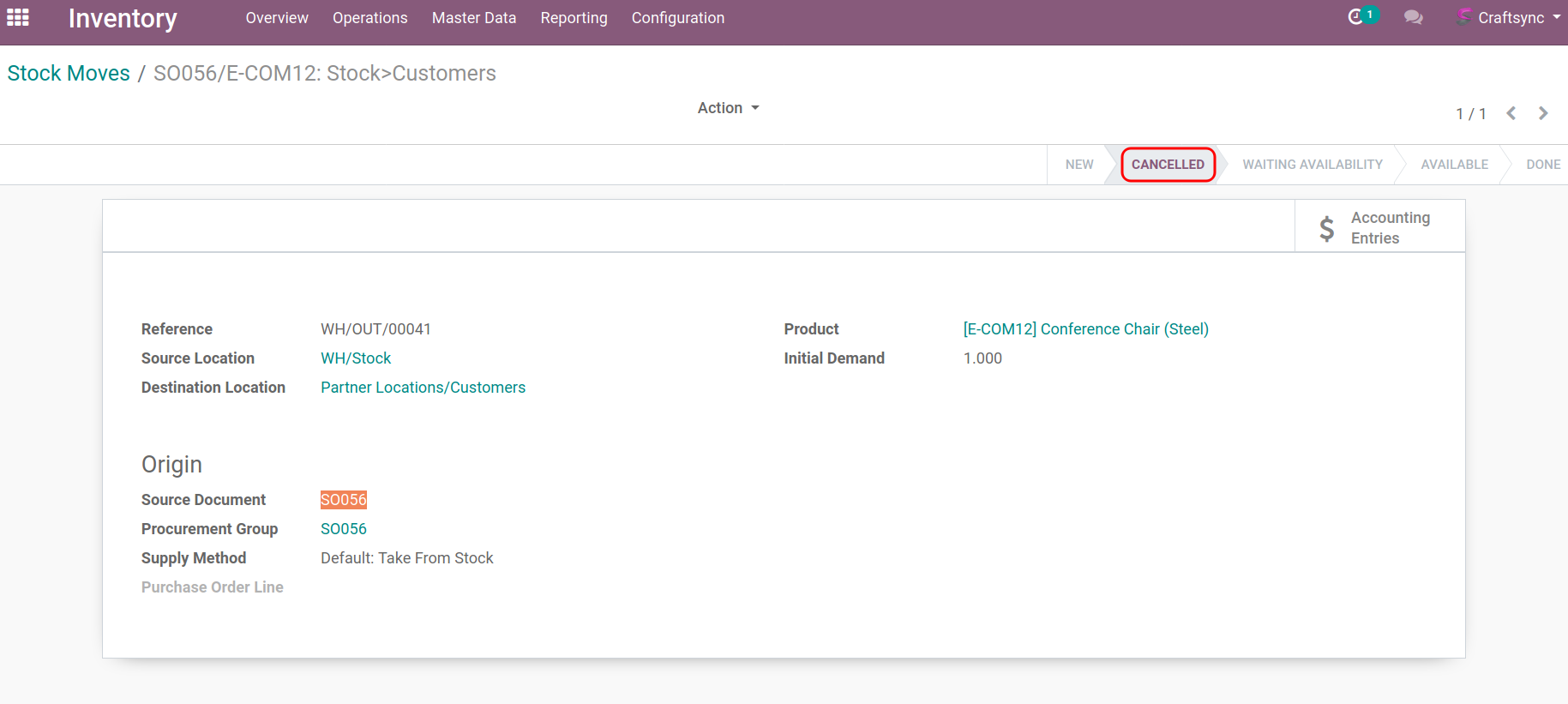1568x704 pixels.
Task: Navigate back to Stock Moves breadcrumb
Action: click(69, 74)
